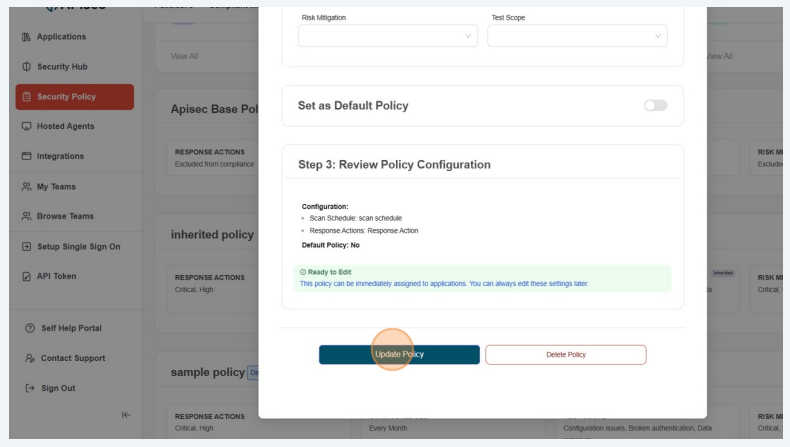Click 'Response Actions: Response Action' text

(364, 231)
